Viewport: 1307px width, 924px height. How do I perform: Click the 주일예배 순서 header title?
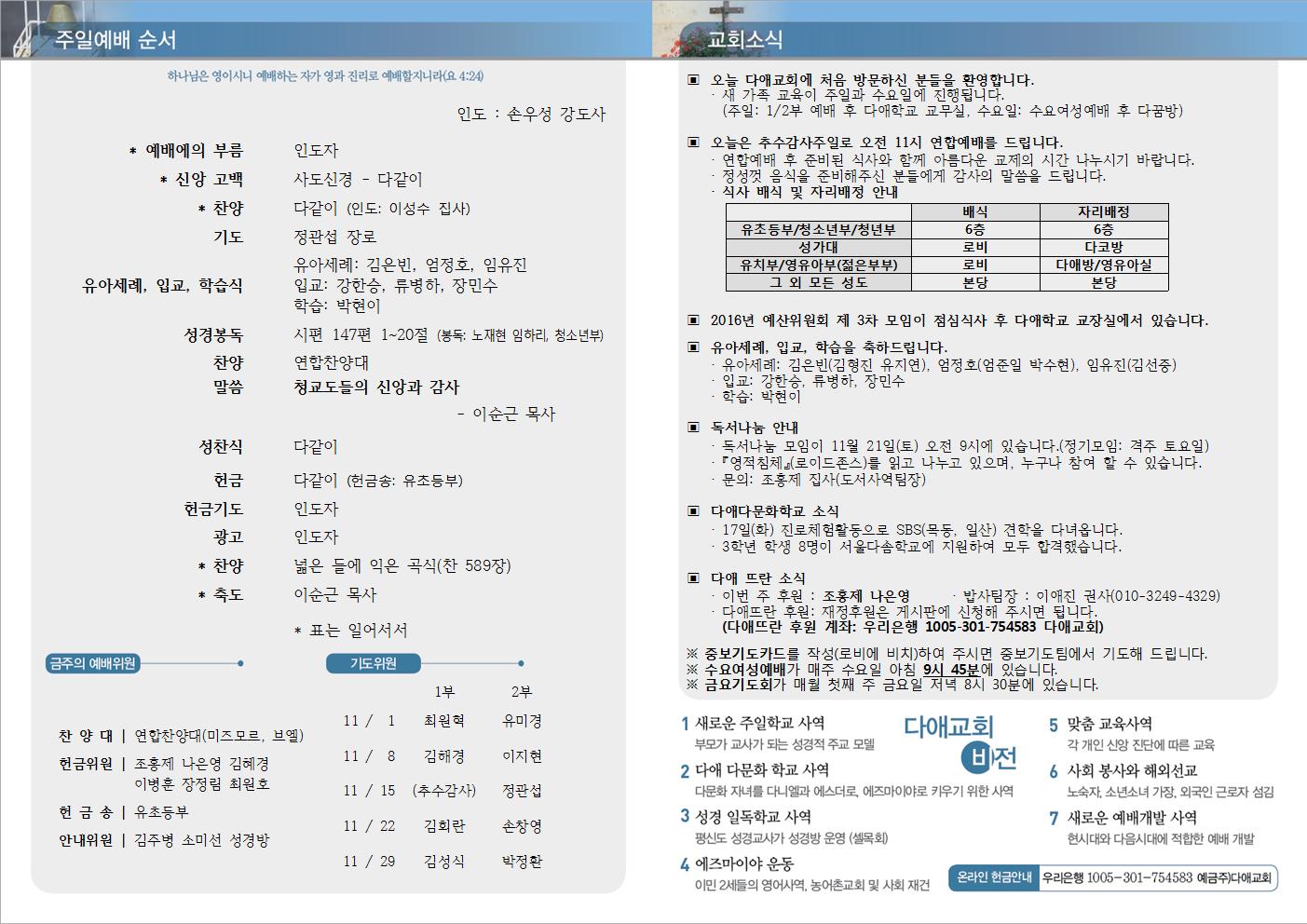(116, 40)
